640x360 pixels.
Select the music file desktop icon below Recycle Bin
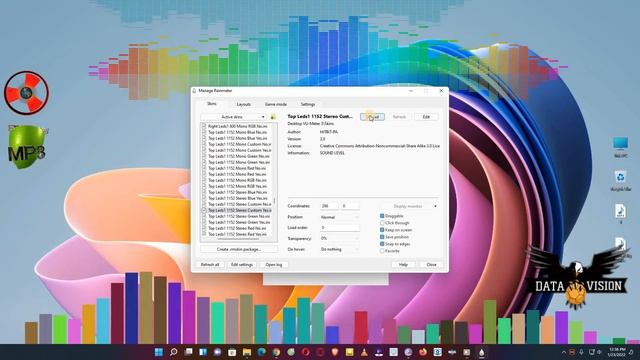620,213
